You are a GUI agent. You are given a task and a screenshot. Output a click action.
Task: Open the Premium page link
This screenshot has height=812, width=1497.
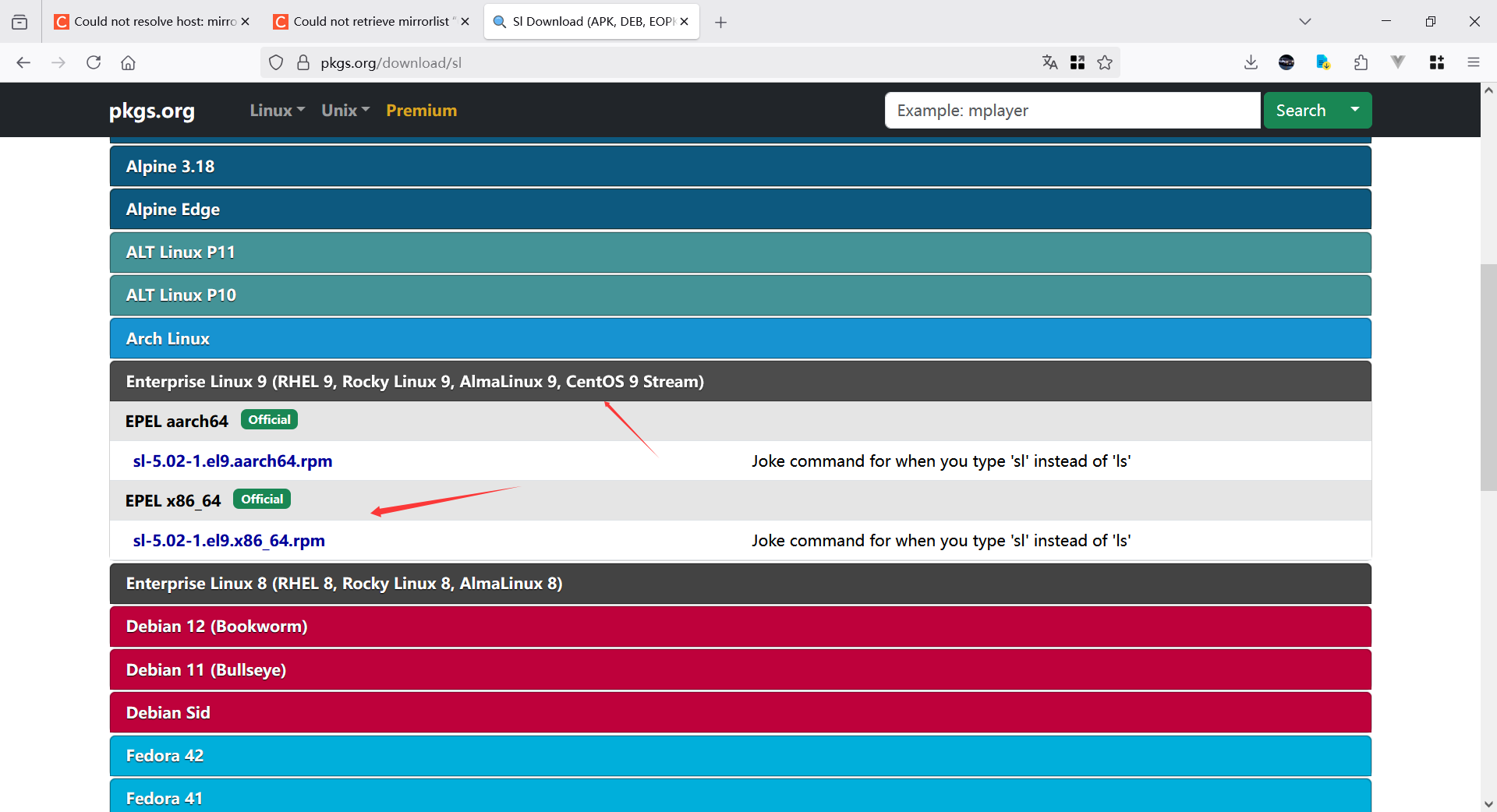[x=422, y=111]
